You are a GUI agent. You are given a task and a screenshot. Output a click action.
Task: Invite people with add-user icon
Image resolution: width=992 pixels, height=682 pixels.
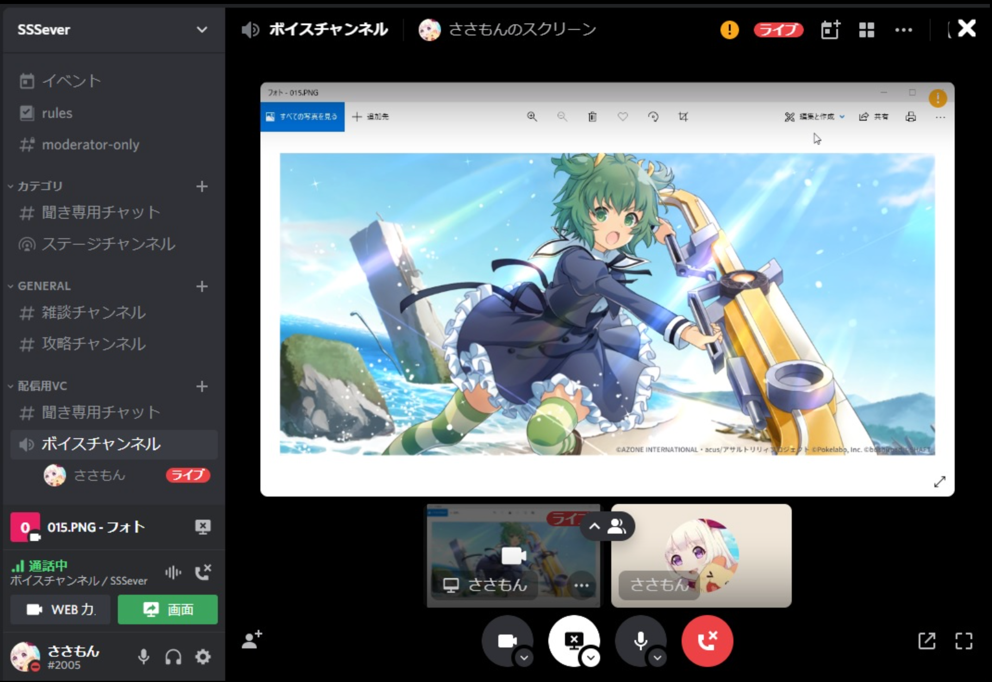click(252, 640)
